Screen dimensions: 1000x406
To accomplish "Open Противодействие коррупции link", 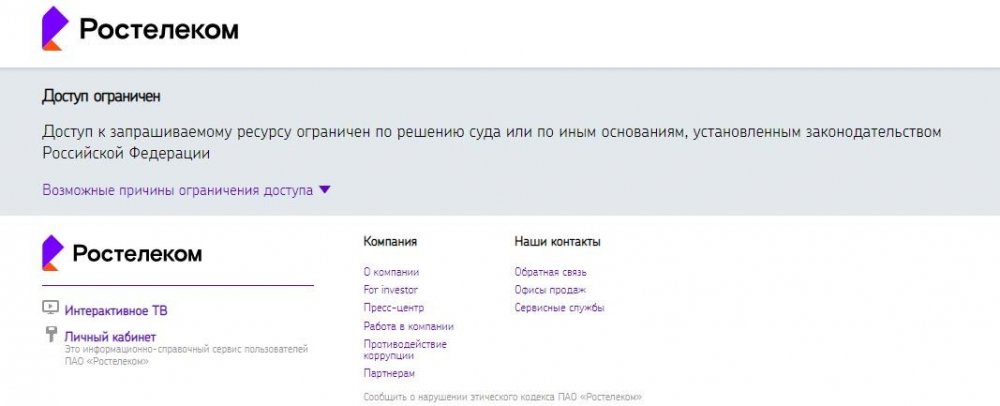I will 404,349.
